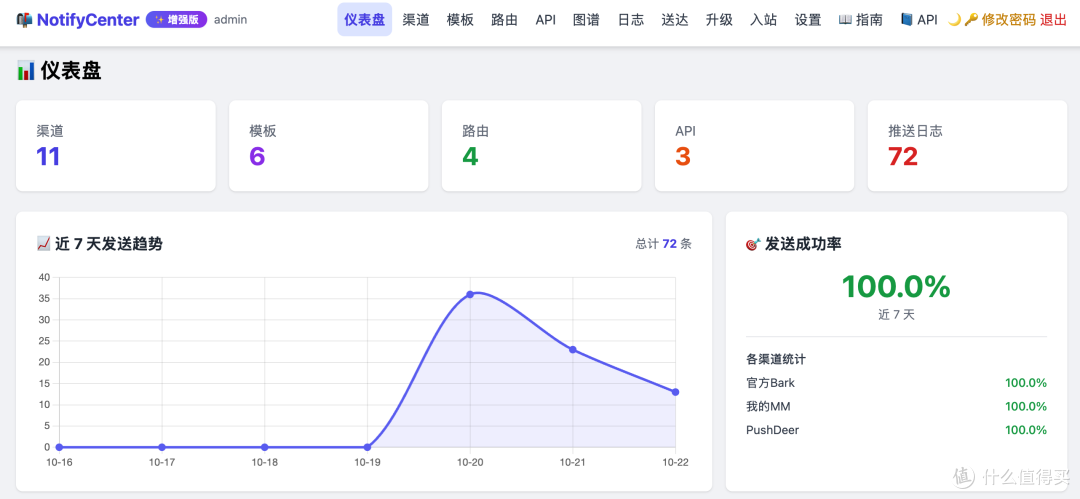Click the 我的MM channel row
1080x499 pixels.
click(896, 406)
